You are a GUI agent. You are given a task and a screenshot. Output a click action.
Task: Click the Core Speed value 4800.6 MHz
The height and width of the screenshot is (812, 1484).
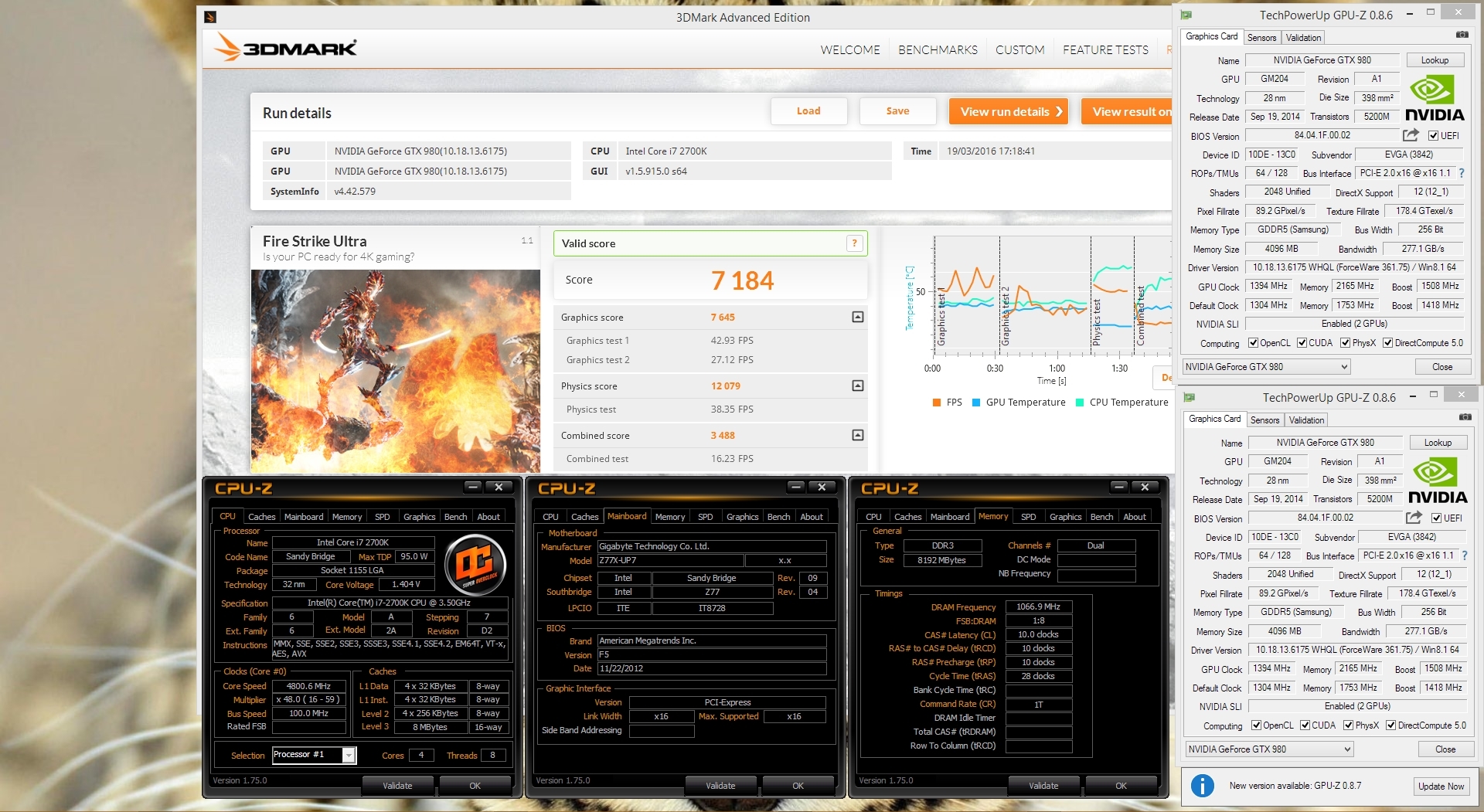308,686
